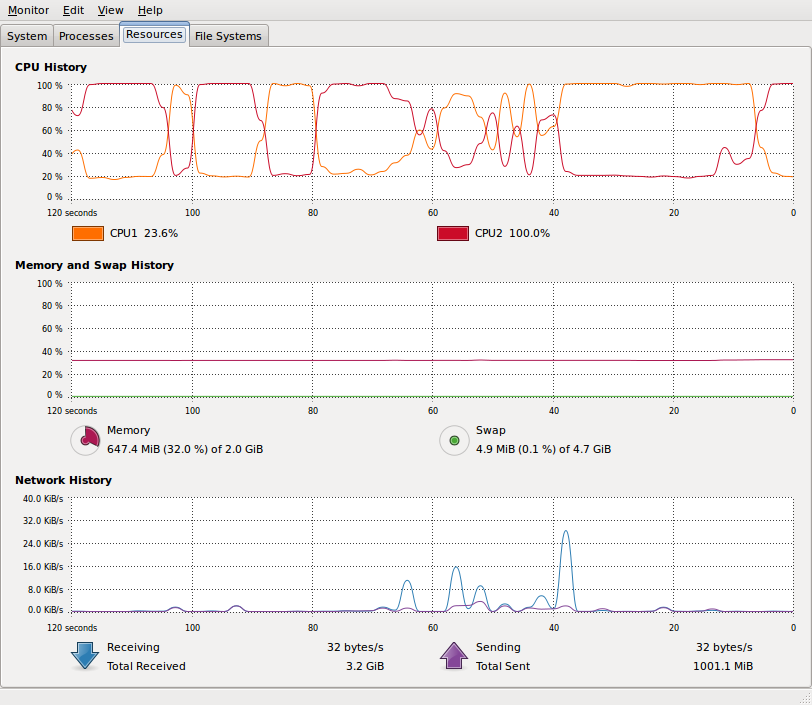Screen dimensions: 812x705
Task: Switch to the System tab
Action: coord(27,36)
